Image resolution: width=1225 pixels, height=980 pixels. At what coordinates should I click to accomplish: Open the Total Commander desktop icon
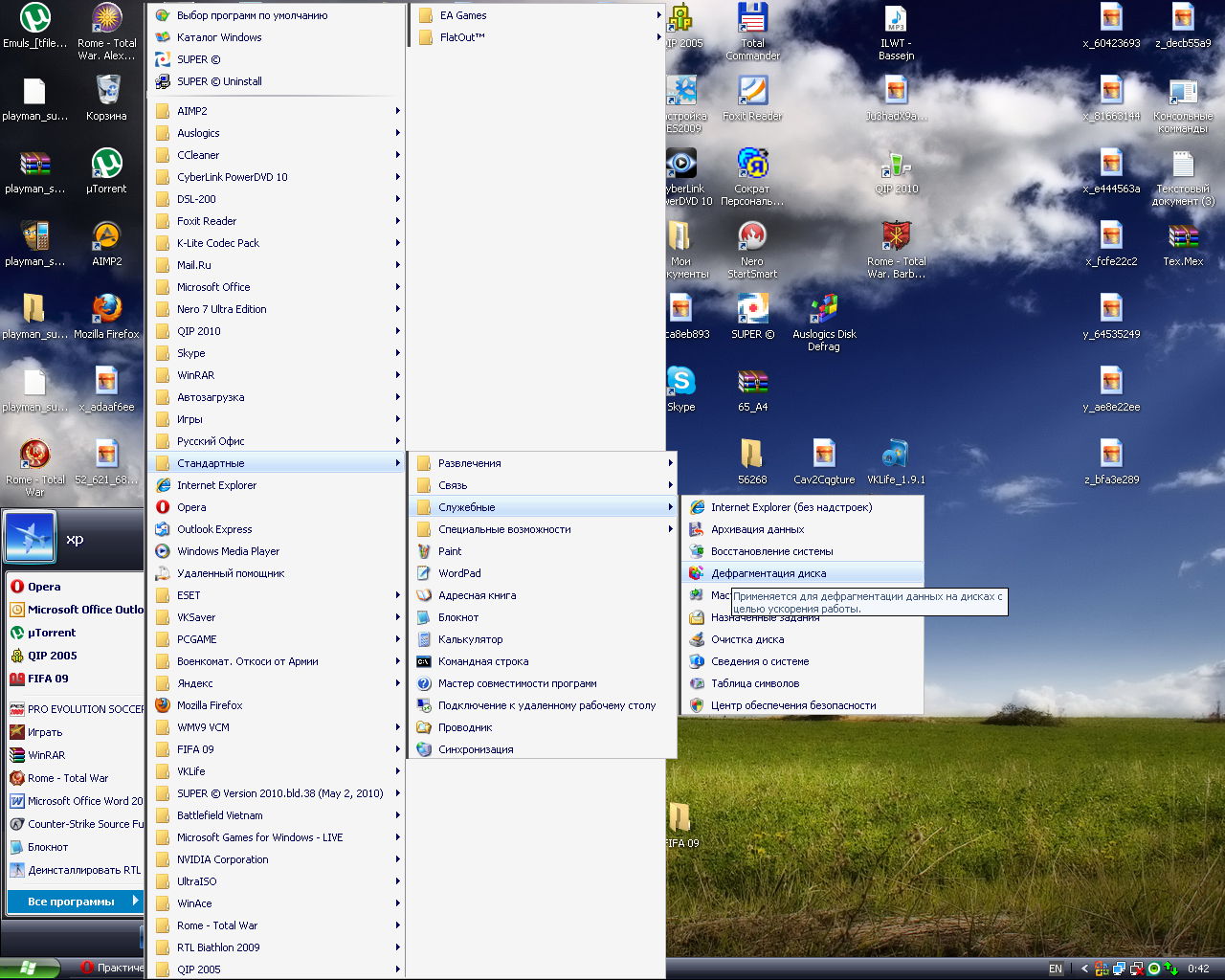[752, 31]
